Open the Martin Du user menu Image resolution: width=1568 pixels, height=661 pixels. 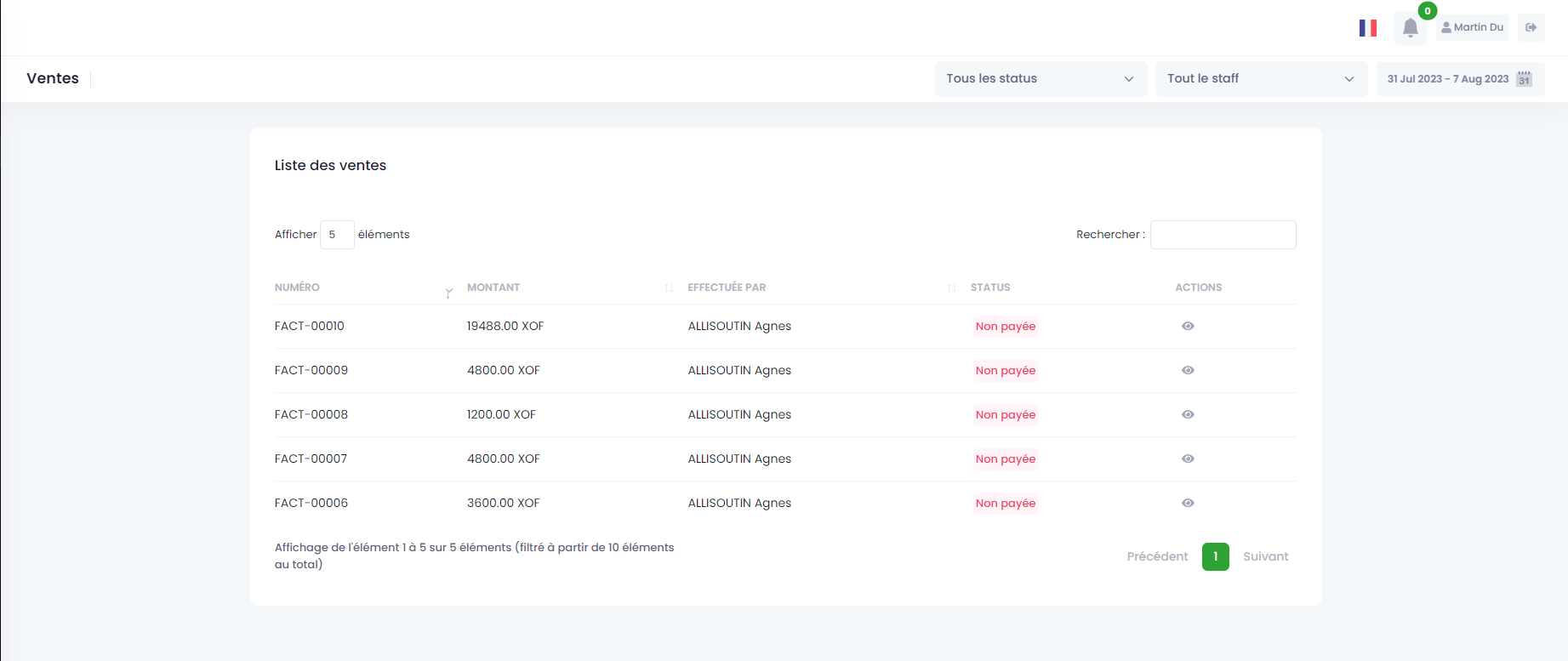(x=1472, y=27)
